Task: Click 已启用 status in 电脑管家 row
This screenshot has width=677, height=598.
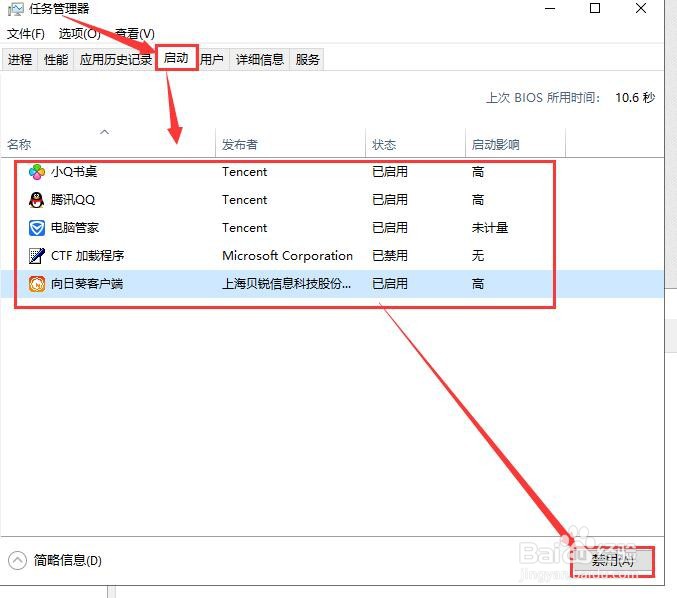Action: (x=390, y=228)
